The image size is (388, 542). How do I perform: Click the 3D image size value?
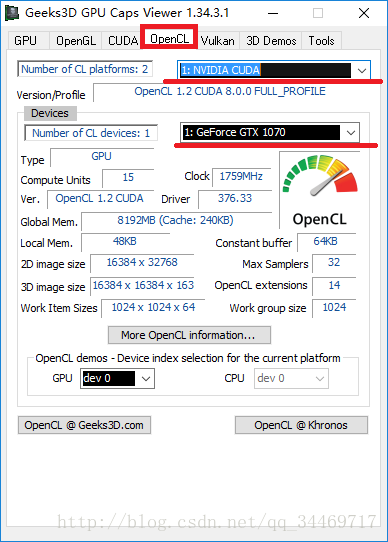[x=142, y=285]
